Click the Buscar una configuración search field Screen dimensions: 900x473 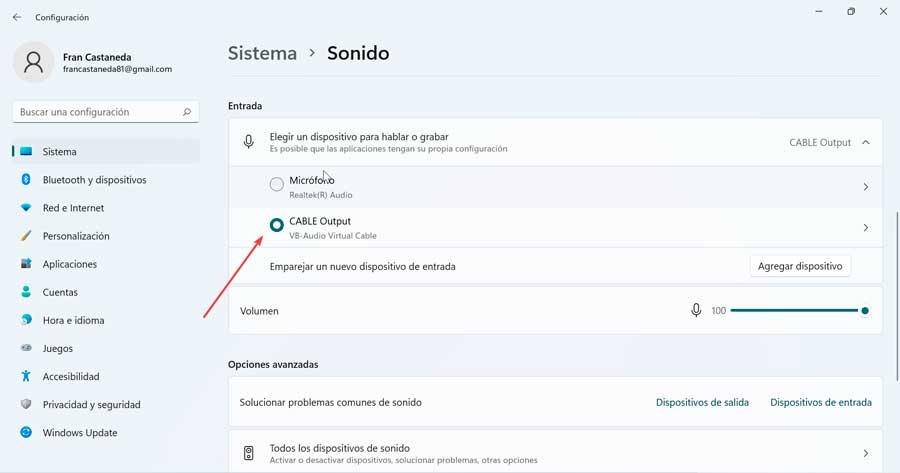click(106, 112)
